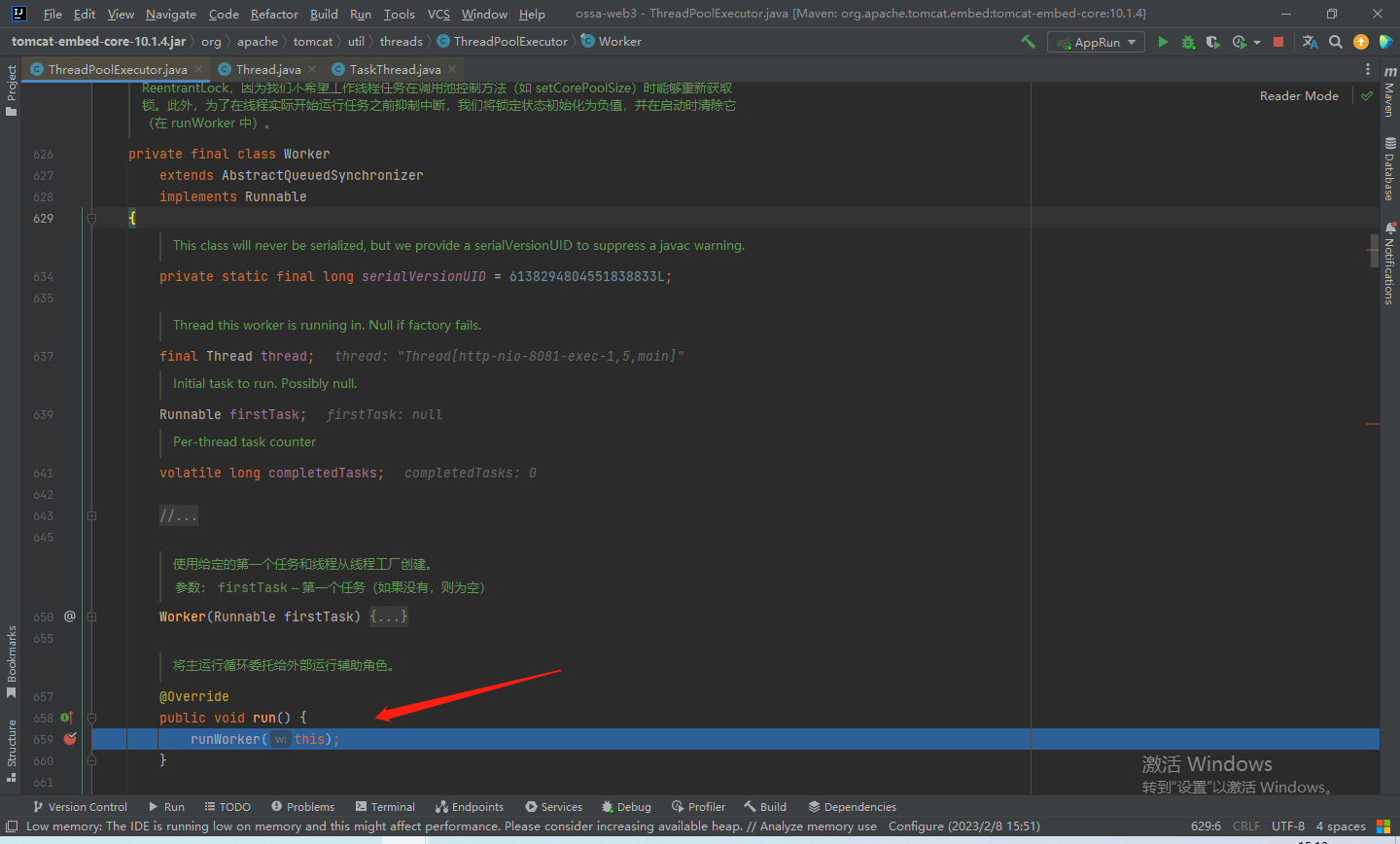This screenshot has height=844, width=1400.
Task: Open the Project tool window
Action: [x=11, y=89]
